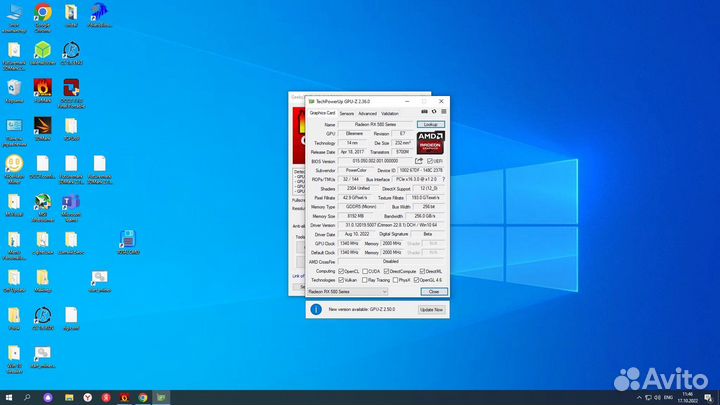
Task: Select the Recycle Bin desktop icon
Action: click(14, 91)
